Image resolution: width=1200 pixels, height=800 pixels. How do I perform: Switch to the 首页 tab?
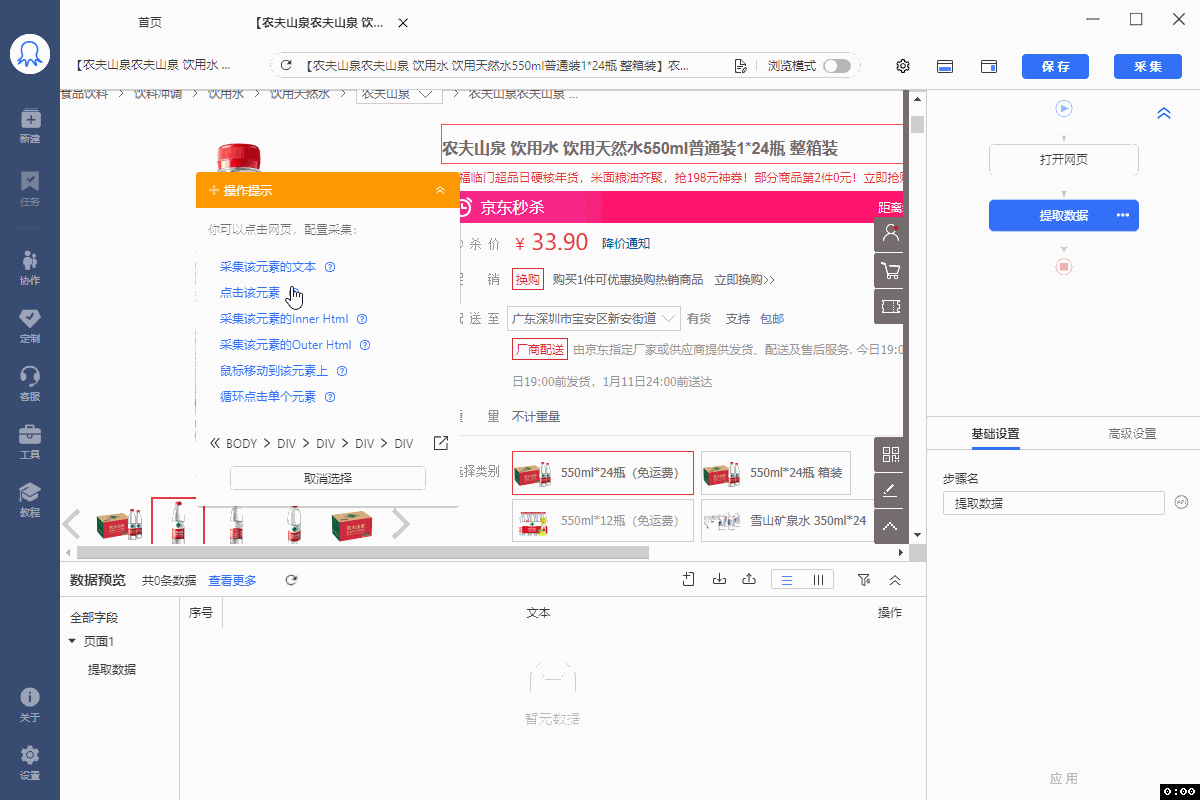[150, 22]
